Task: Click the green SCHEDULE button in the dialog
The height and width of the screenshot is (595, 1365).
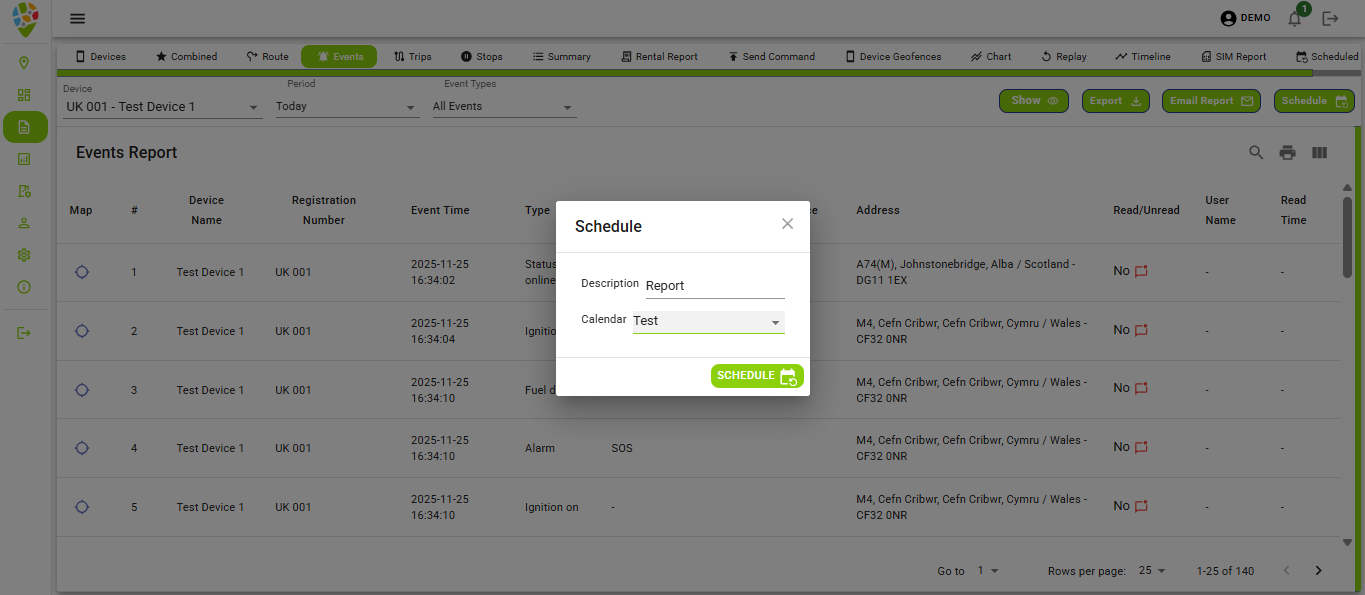Action: click(757, 375)
